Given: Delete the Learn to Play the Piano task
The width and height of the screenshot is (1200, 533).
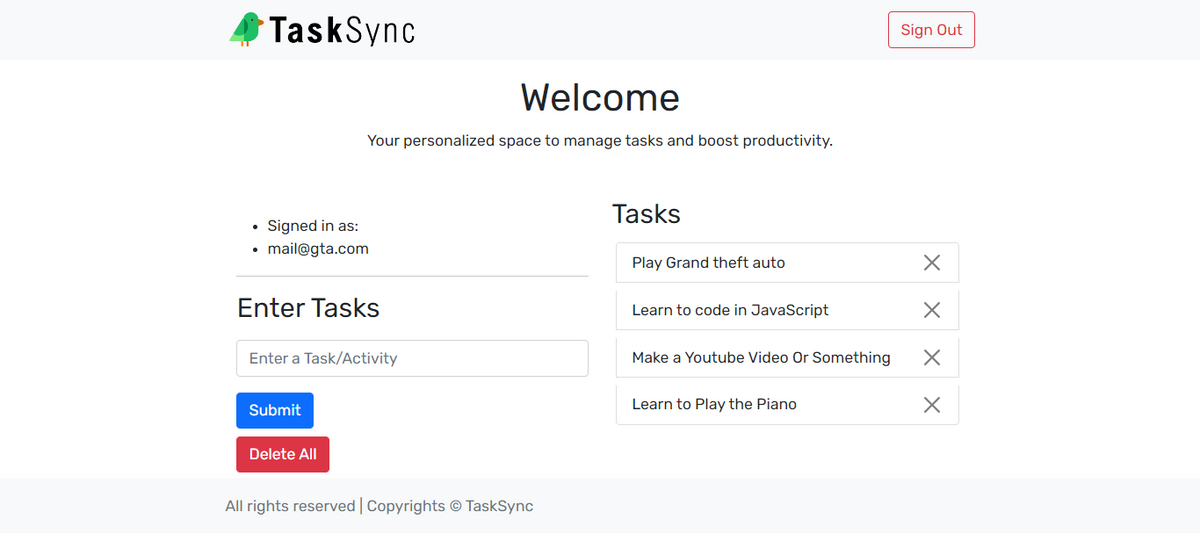Looking at the screenshot, I should pos(931,404).
